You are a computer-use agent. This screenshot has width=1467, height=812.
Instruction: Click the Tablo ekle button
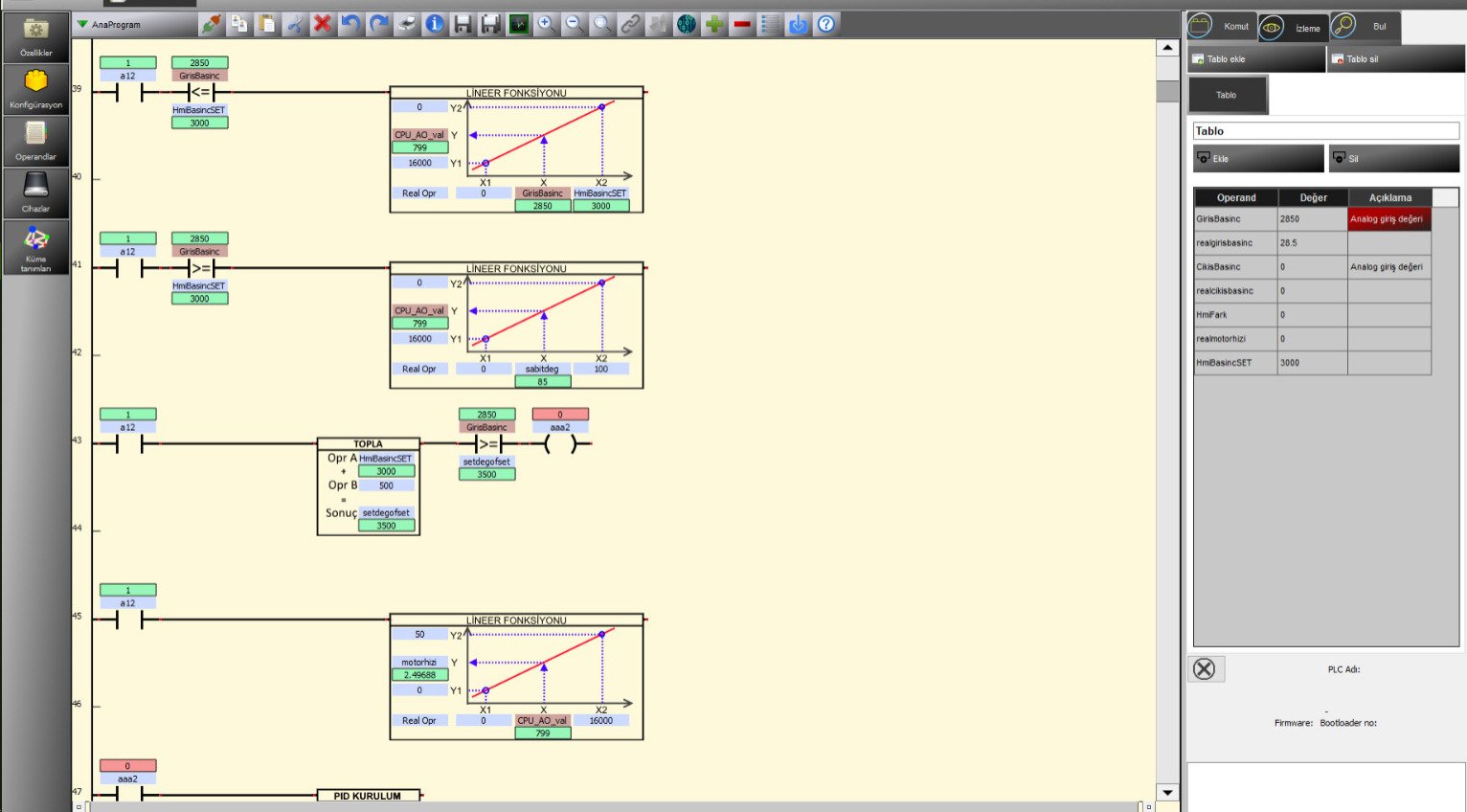[x=1256, y=59]
